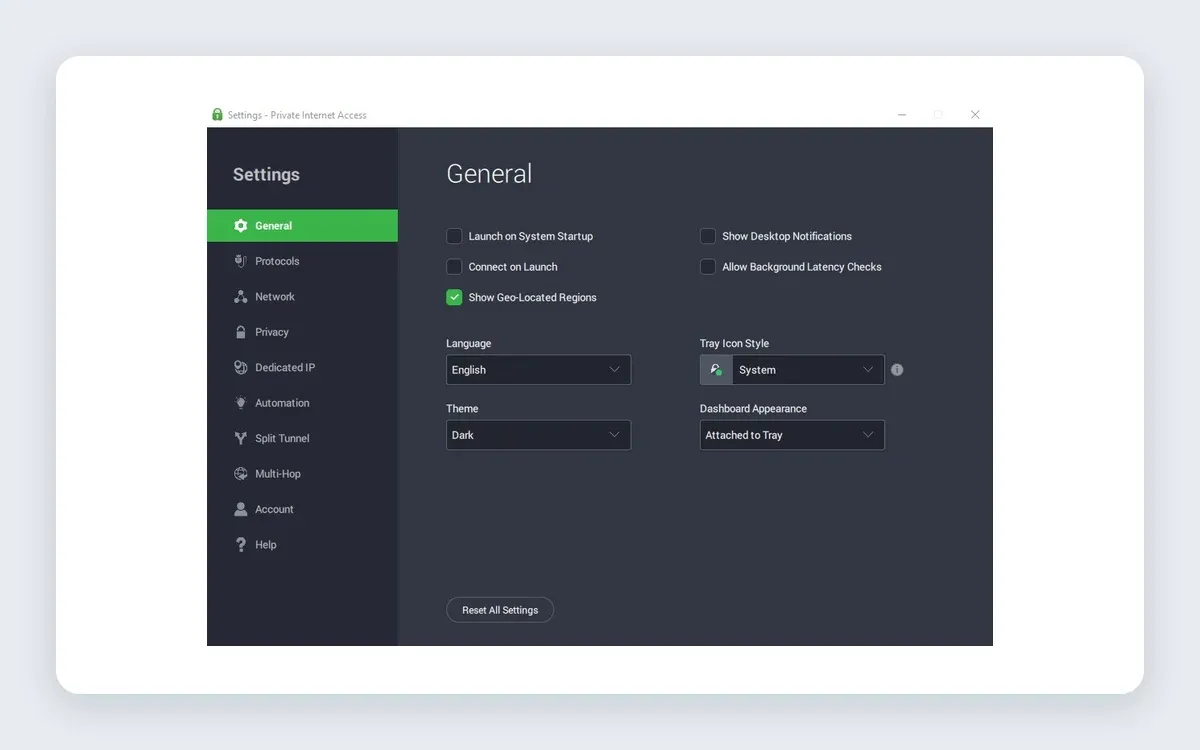This screenshot has height=750, width=1200.
Task: Open the Dashboard Appearance dropdown
Action: 792,435
